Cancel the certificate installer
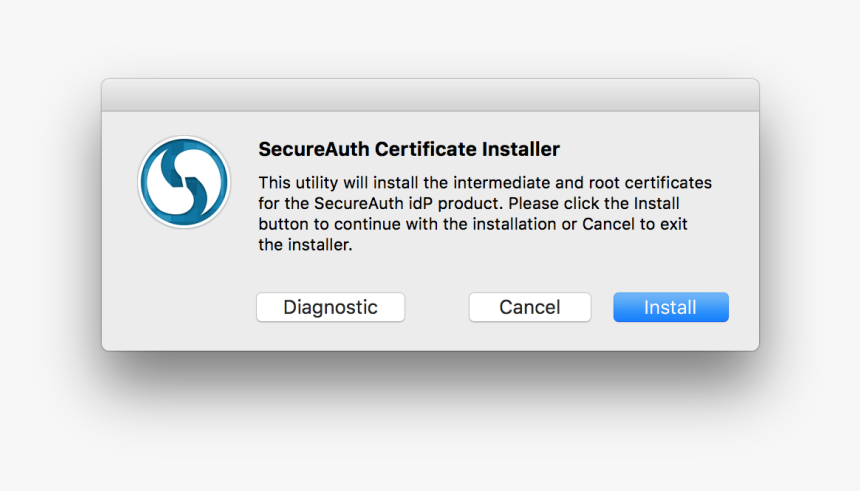860x491 pixels. point(530,307)
